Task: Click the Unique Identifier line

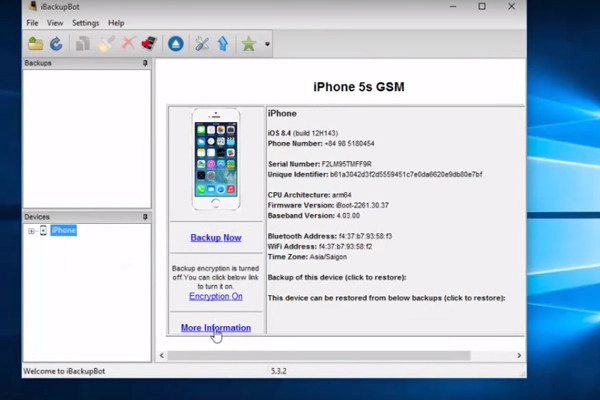Action: [375, 175]
